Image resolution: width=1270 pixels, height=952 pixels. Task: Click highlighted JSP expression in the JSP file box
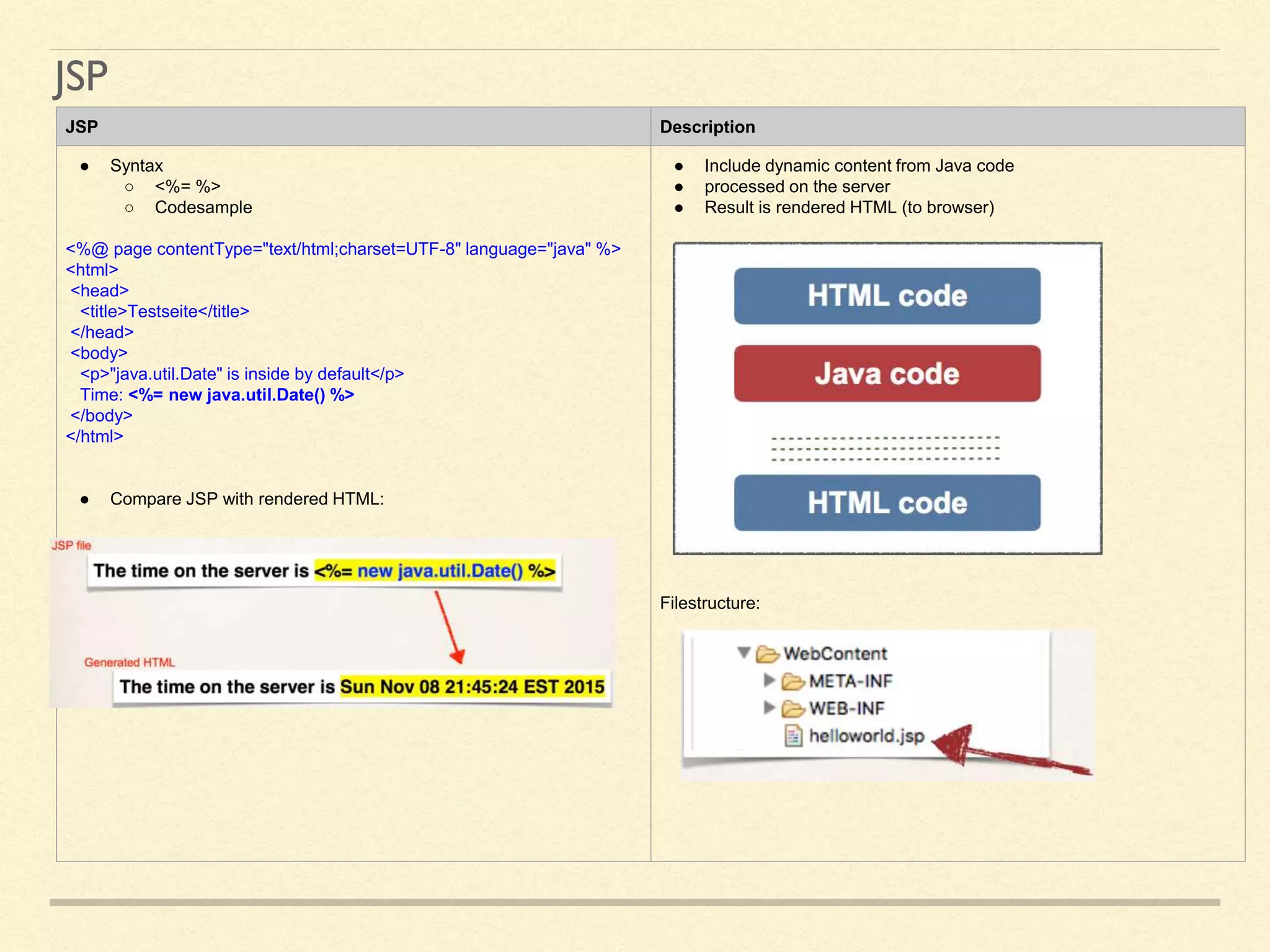click(435, 571)
